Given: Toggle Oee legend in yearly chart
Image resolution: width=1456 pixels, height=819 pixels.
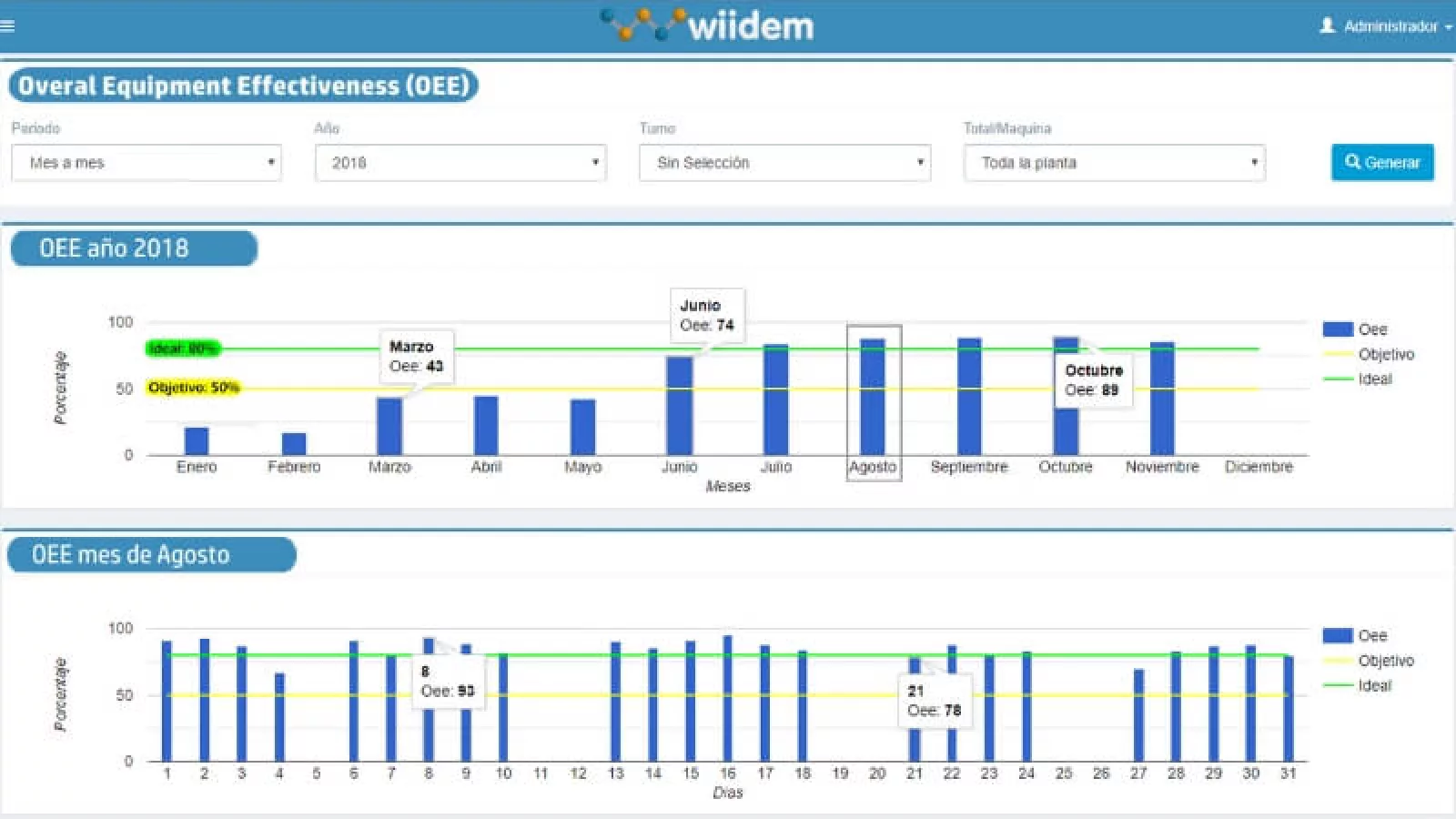Looking at the screenshot, I should pyautogui.click(x=1355, y=329).
